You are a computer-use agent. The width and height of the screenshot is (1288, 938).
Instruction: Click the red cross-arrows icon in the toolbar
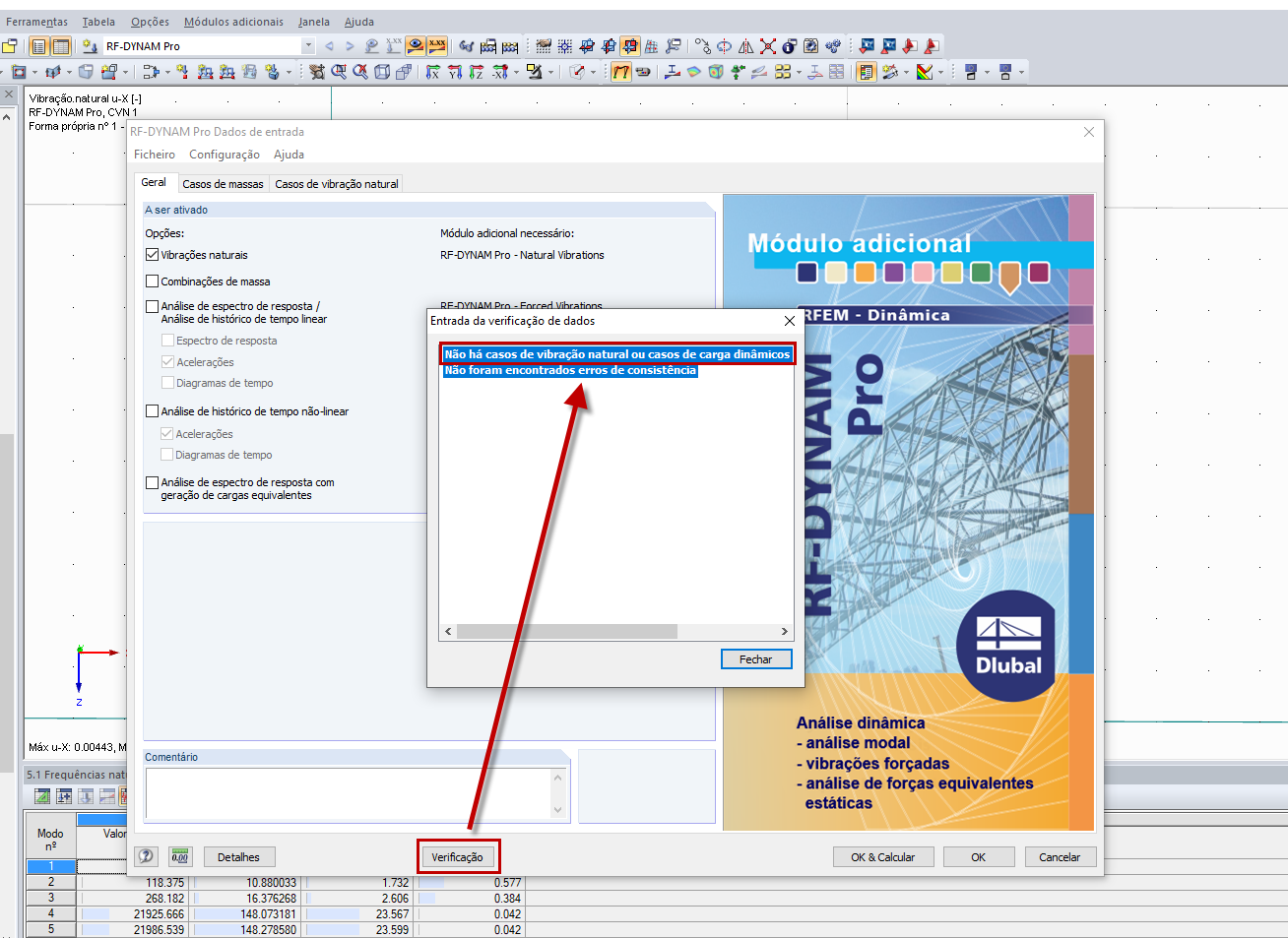[x=768, y=46]
